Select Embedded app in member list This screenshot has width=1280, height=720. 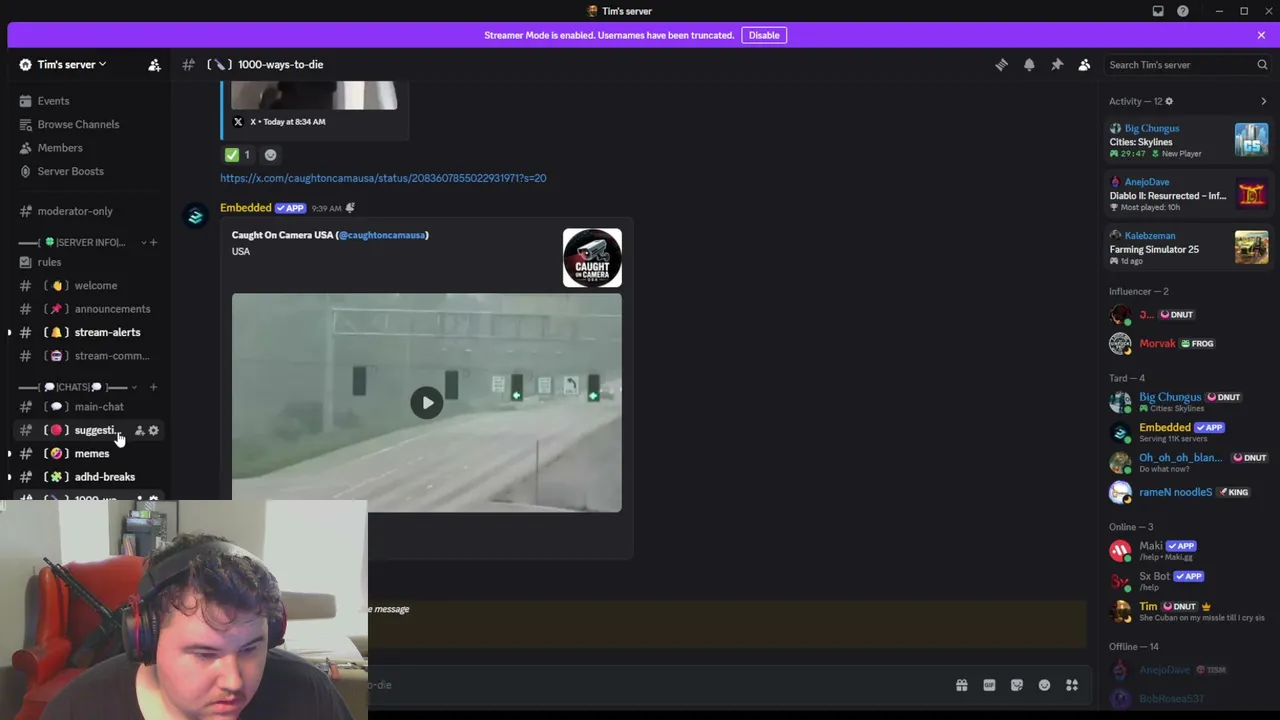pyautogui.click(x=1188, y=432)
